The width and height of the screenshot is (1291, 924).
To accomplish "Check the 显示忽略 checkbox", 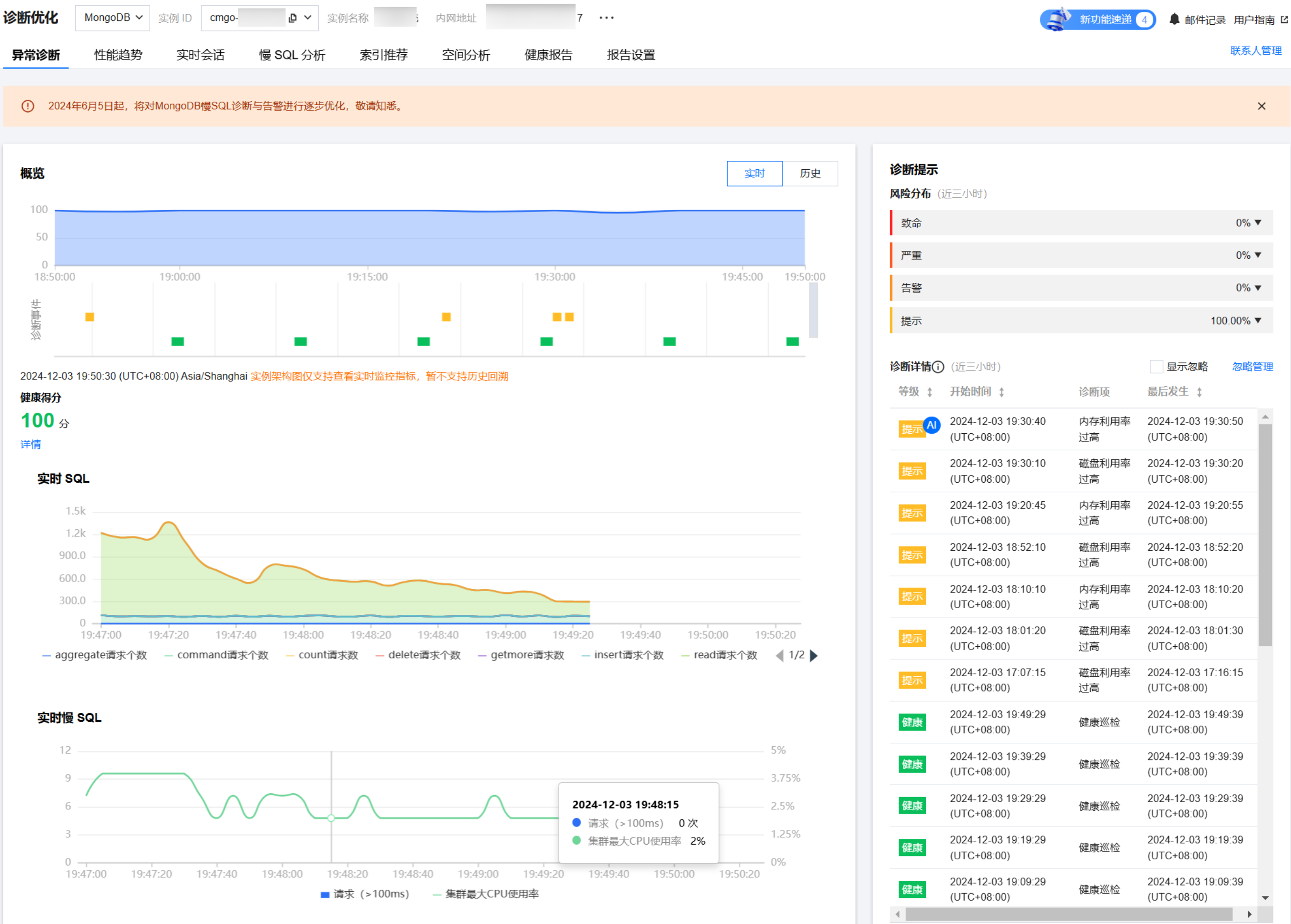I will pyautogui.click(x=1156, y=367).
